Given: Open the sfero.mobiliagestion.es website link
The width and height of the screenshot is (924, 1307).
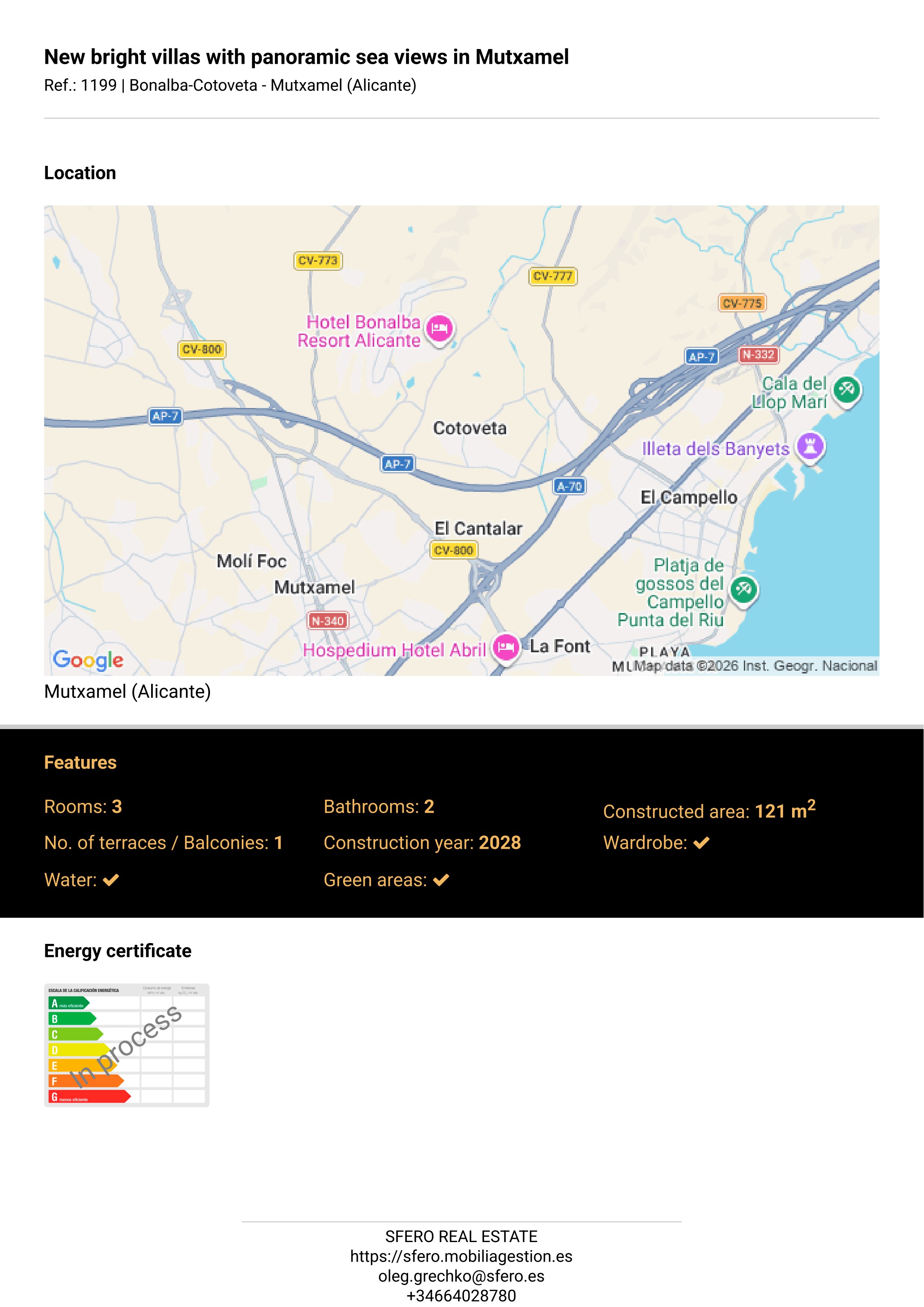Looking at the screenshot, I should pyautogui.click(x=461, y=1256).
